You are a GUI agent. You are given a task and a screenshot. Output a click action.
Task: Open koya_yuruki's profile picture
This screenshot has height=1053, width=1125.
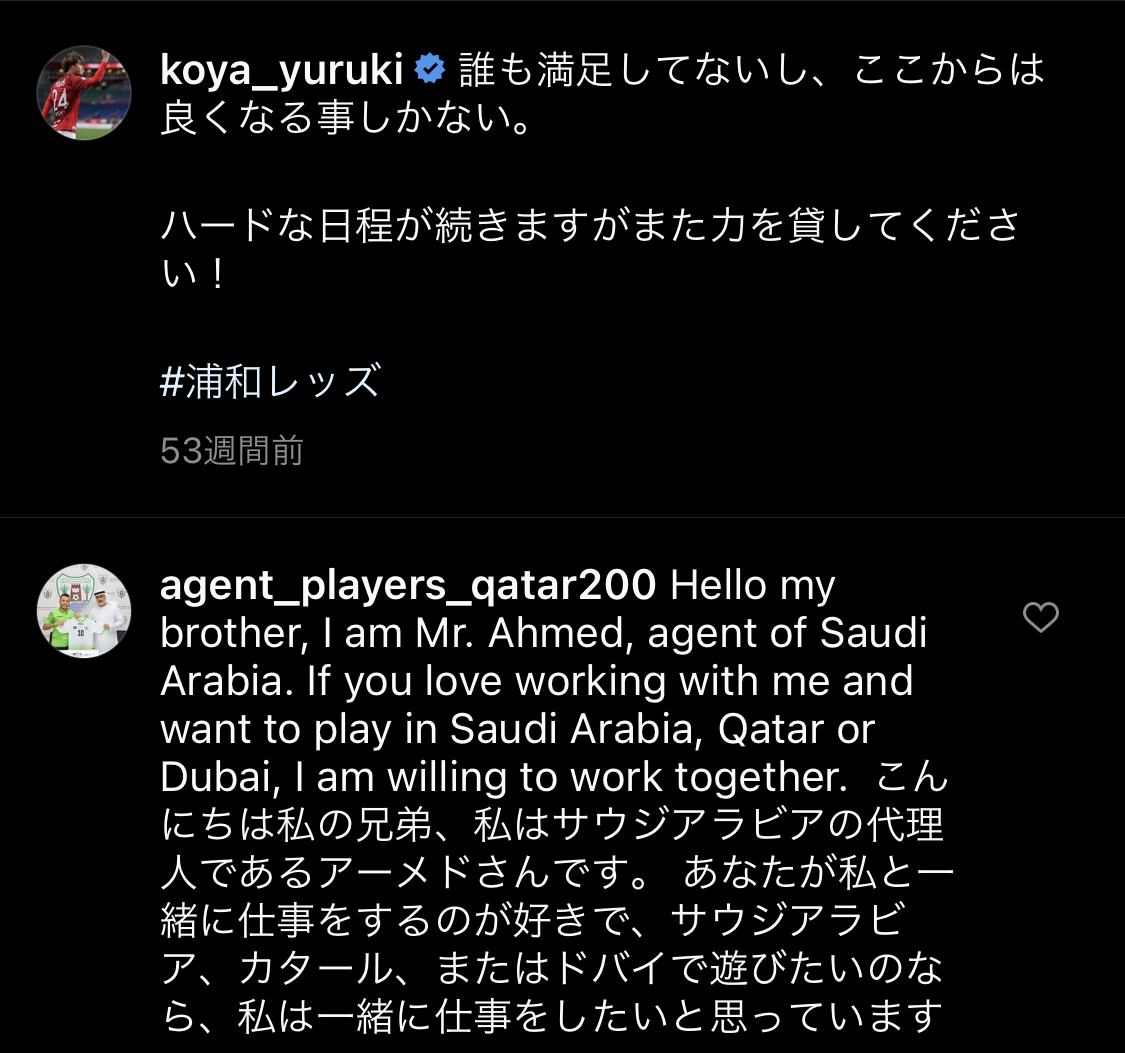click(85, 92)
